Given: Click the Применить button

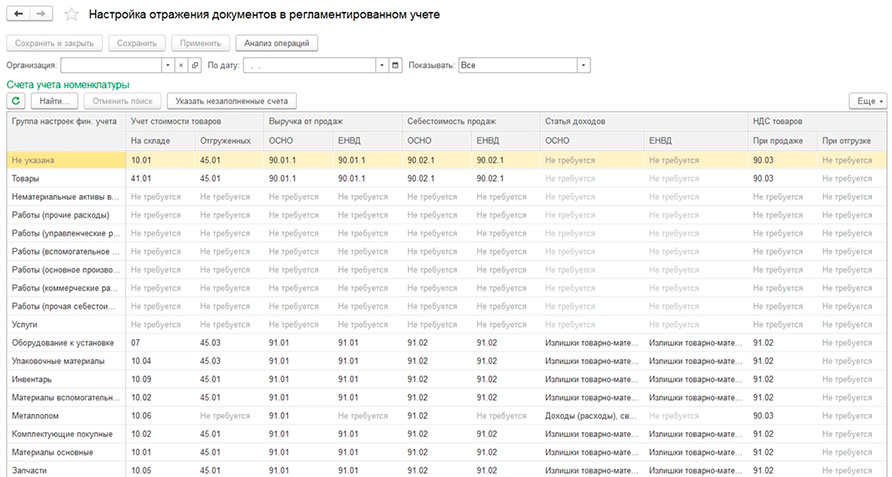Looking at the screenshot, I should click(x=200, y=43).
